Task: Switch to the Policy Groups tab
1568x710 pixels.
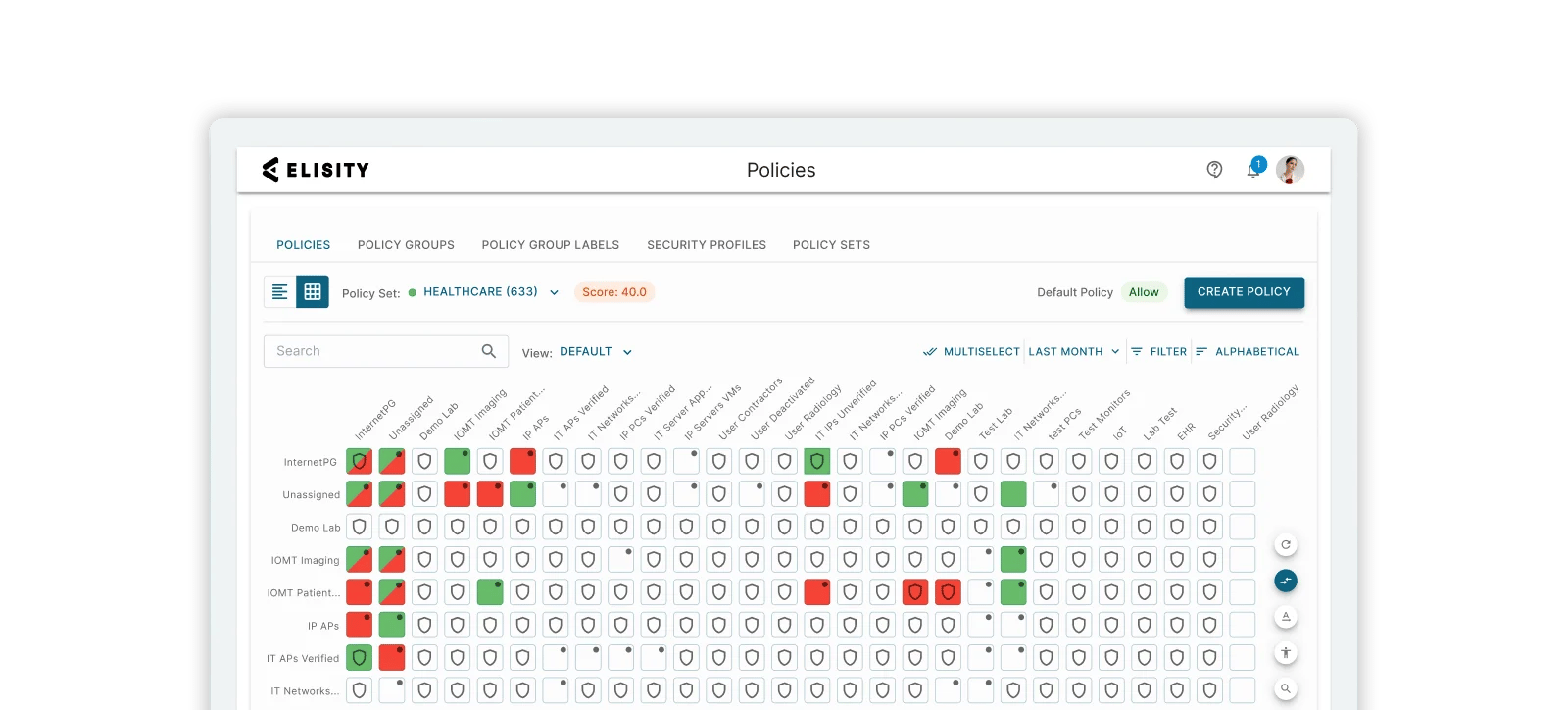Action: click(406, 245)
